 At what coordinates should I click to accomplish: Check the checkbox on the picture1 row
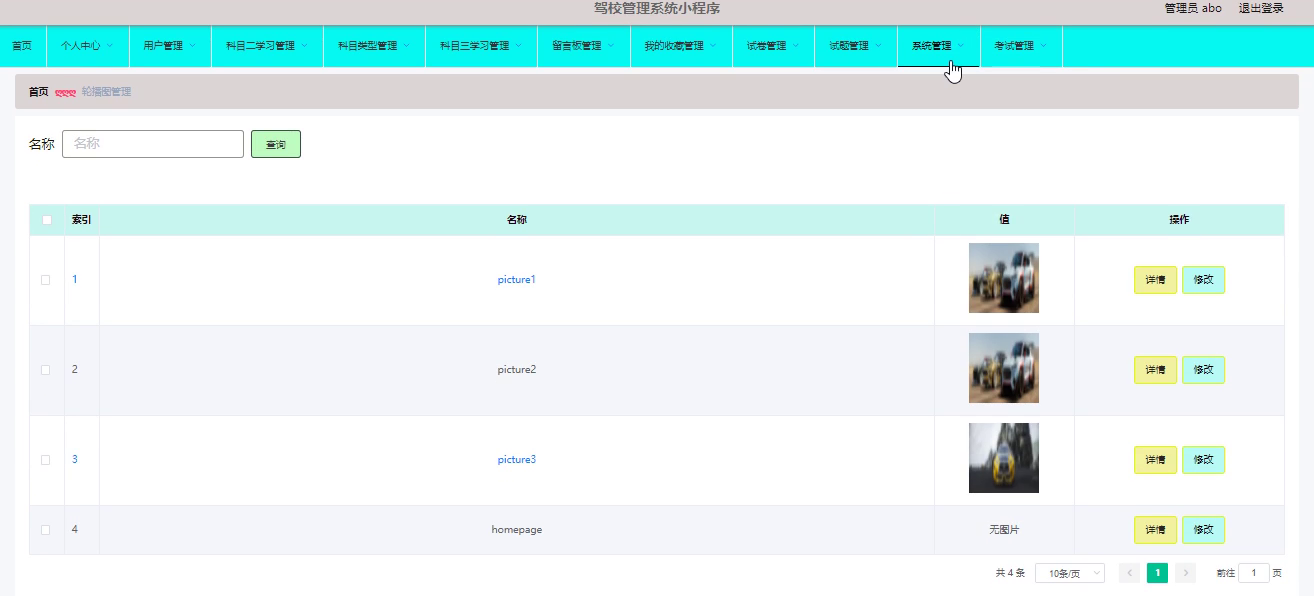(45, 280)
